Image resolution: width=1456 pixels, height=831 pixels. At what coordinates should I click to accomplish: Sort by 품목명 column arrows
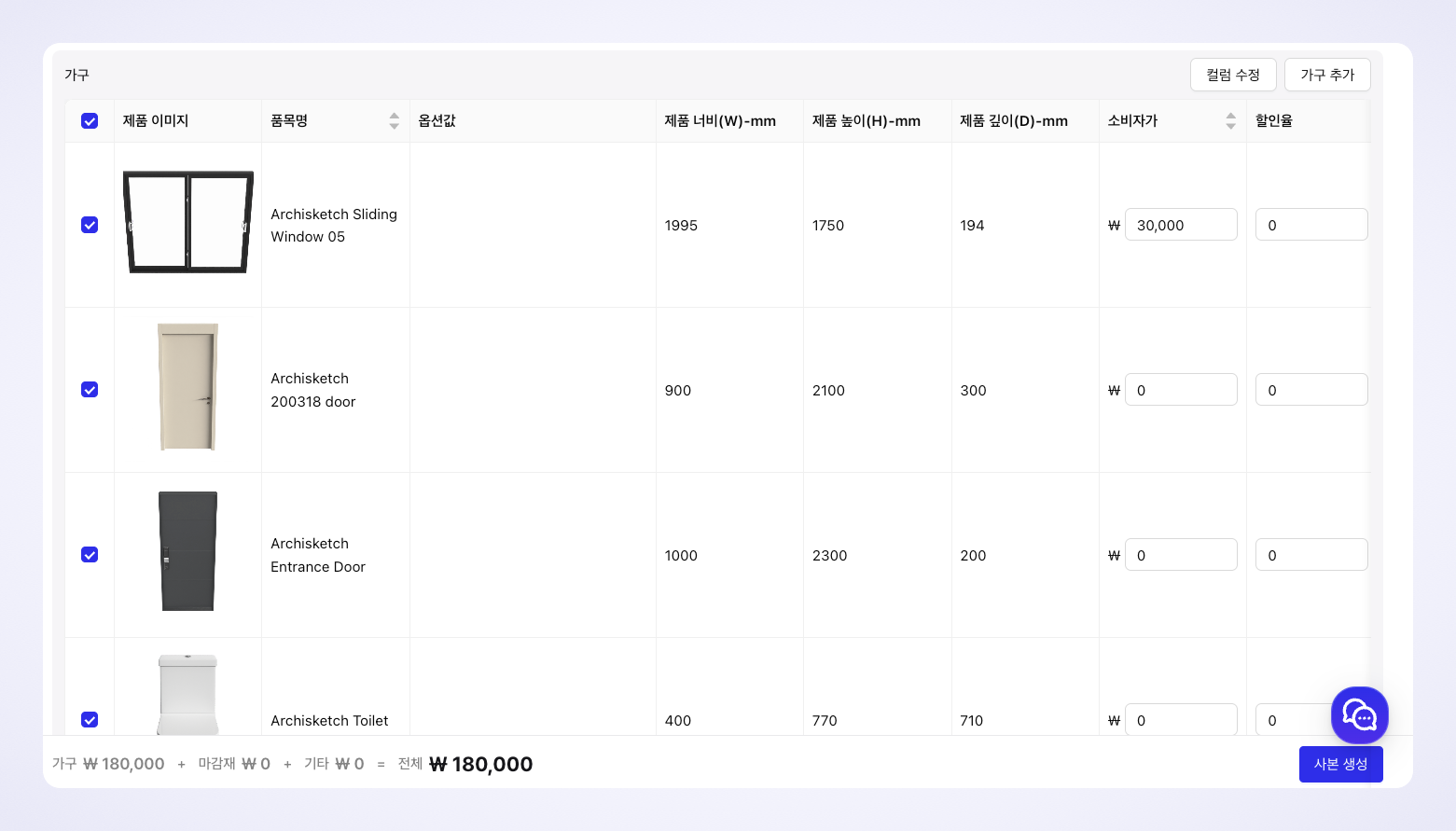(x=394, y=120)
